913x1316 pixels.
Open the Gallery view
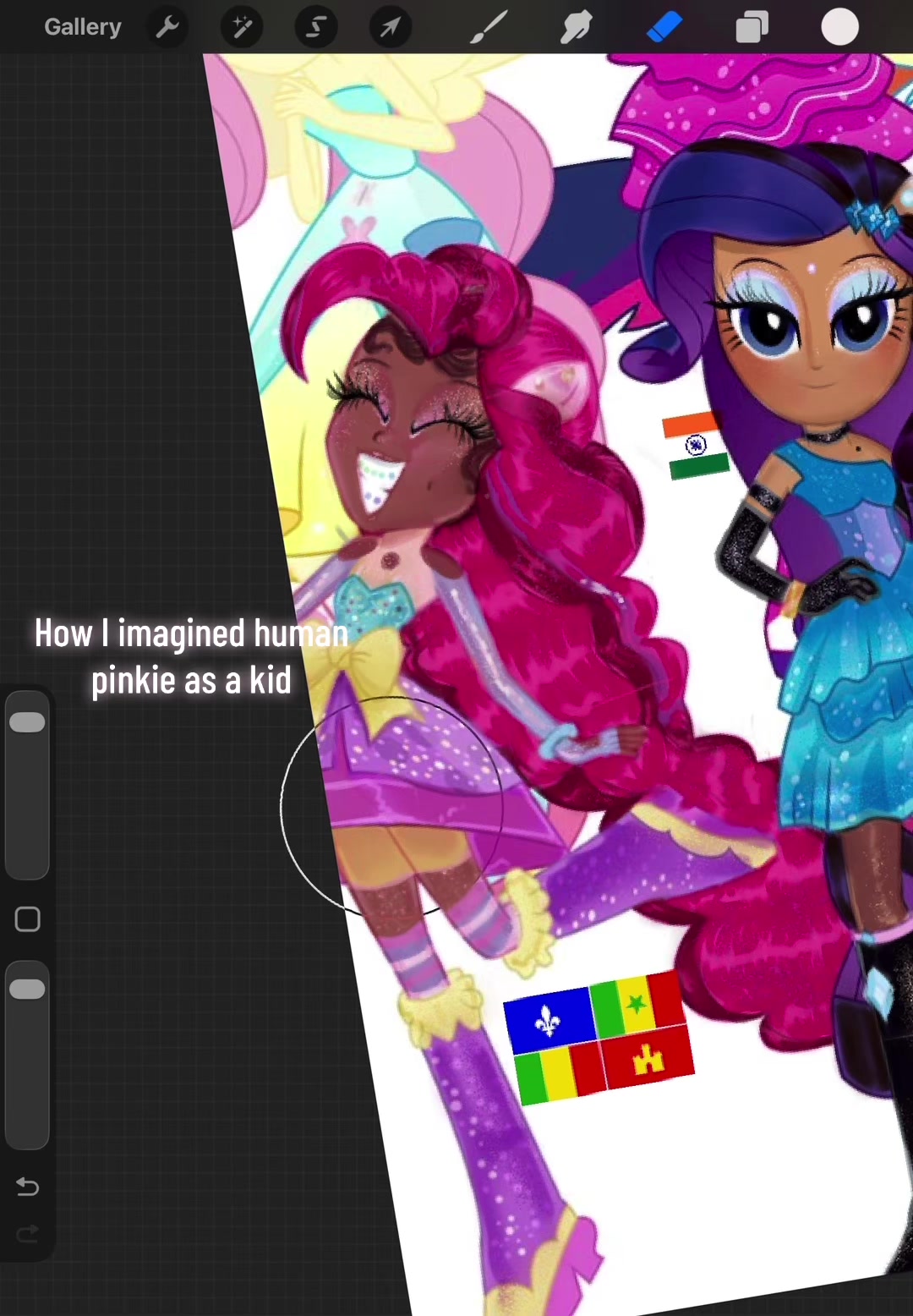tap(83, 27)
